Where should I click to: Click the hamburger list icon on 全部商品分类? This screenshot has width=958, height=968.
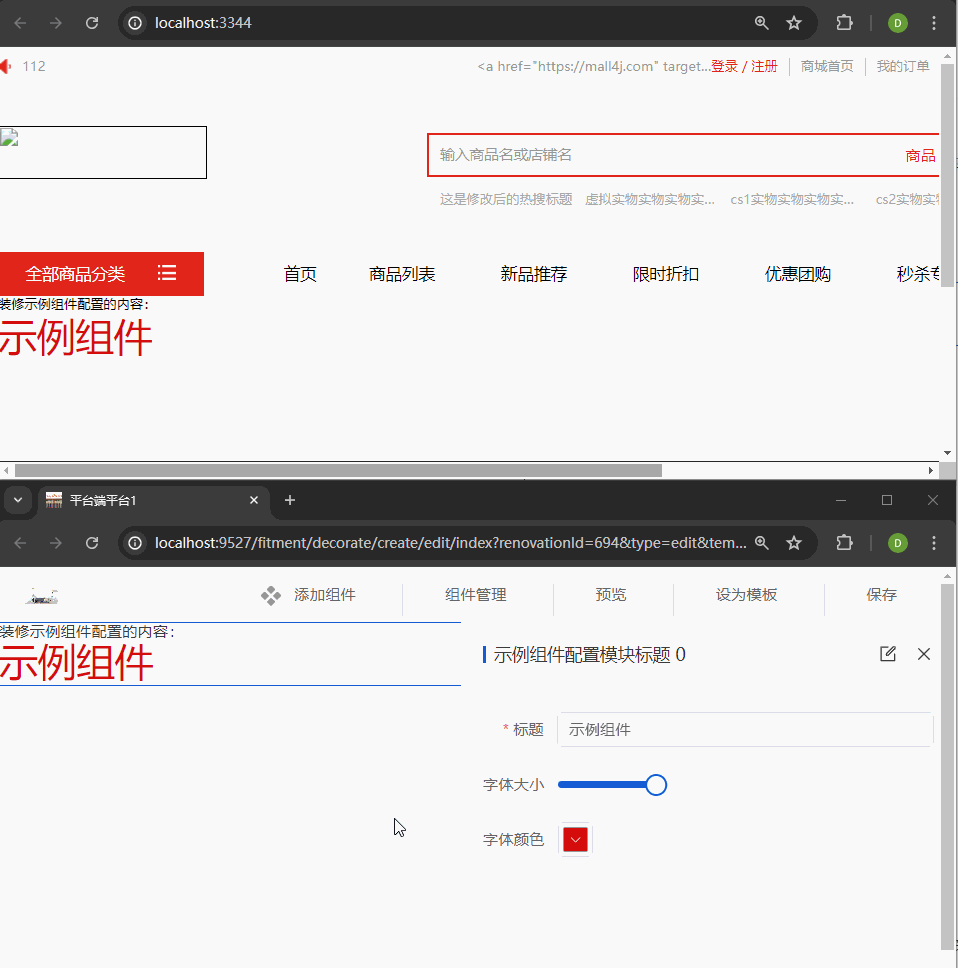click(x=166, y=273)
